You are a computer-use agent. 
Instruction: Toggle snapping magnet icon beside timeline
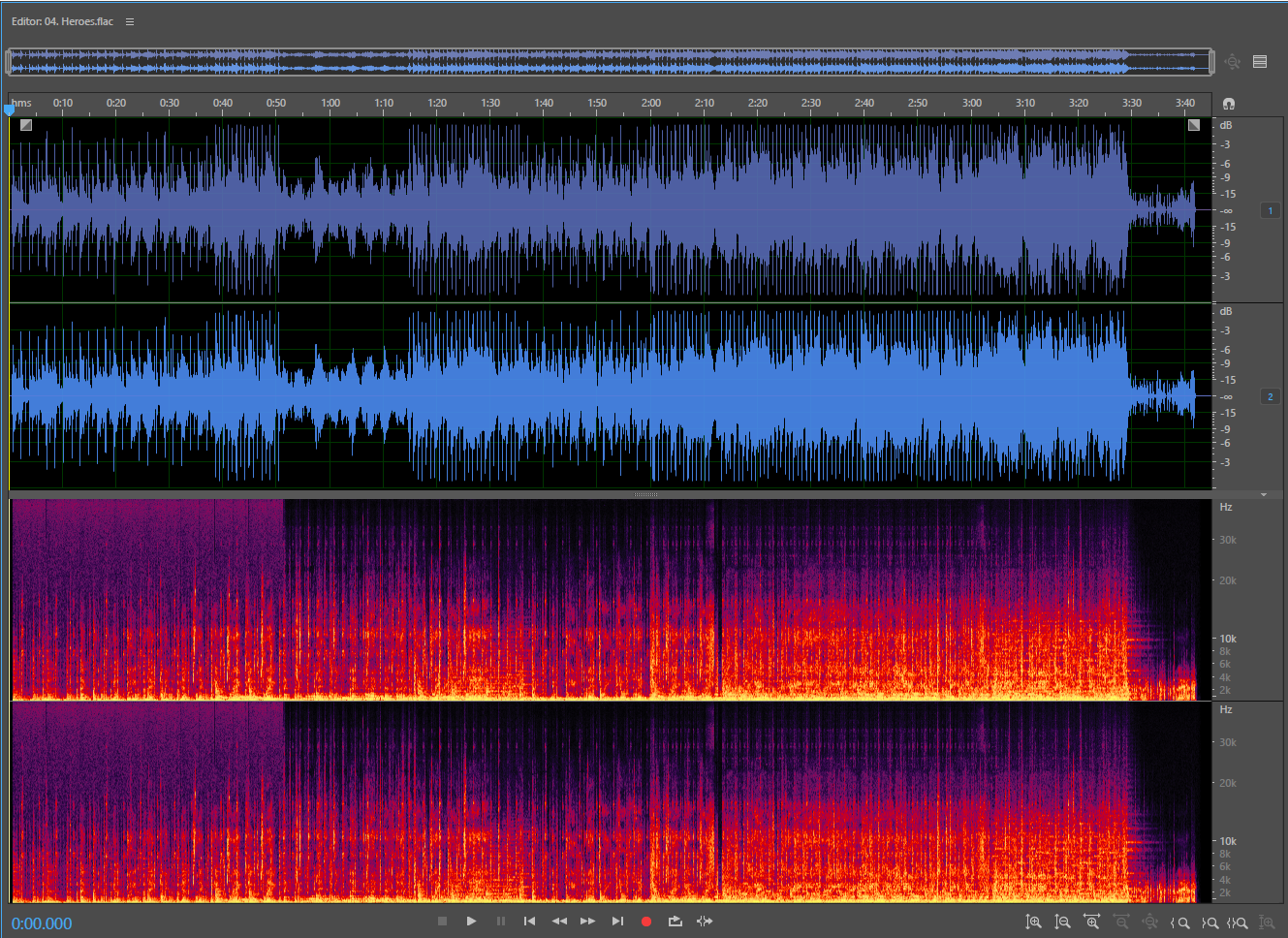coord(1229,104)
